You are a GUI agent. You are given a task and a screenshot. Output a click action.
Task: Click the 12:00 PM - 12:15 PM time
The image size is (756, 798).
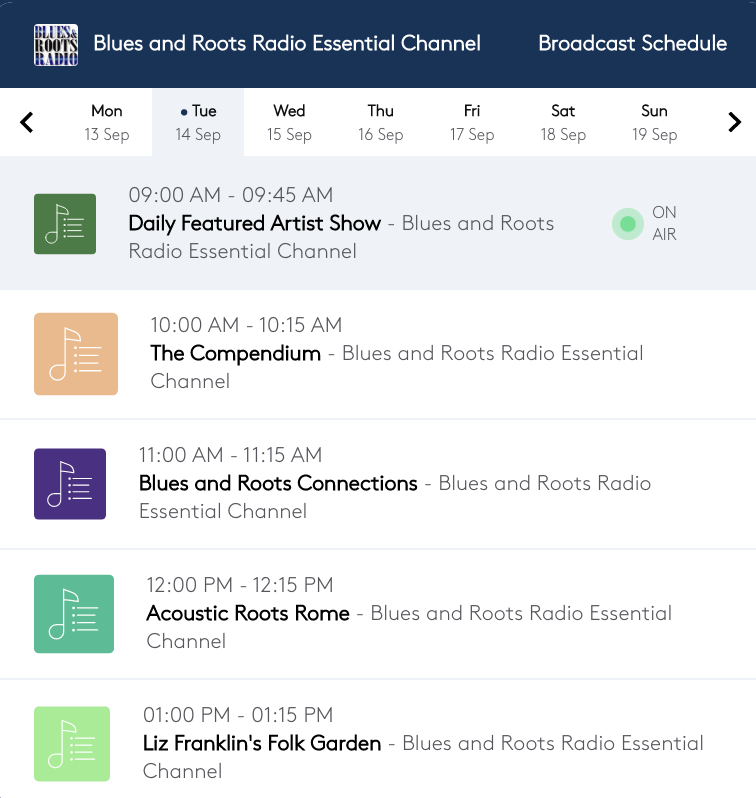(240, 585)
